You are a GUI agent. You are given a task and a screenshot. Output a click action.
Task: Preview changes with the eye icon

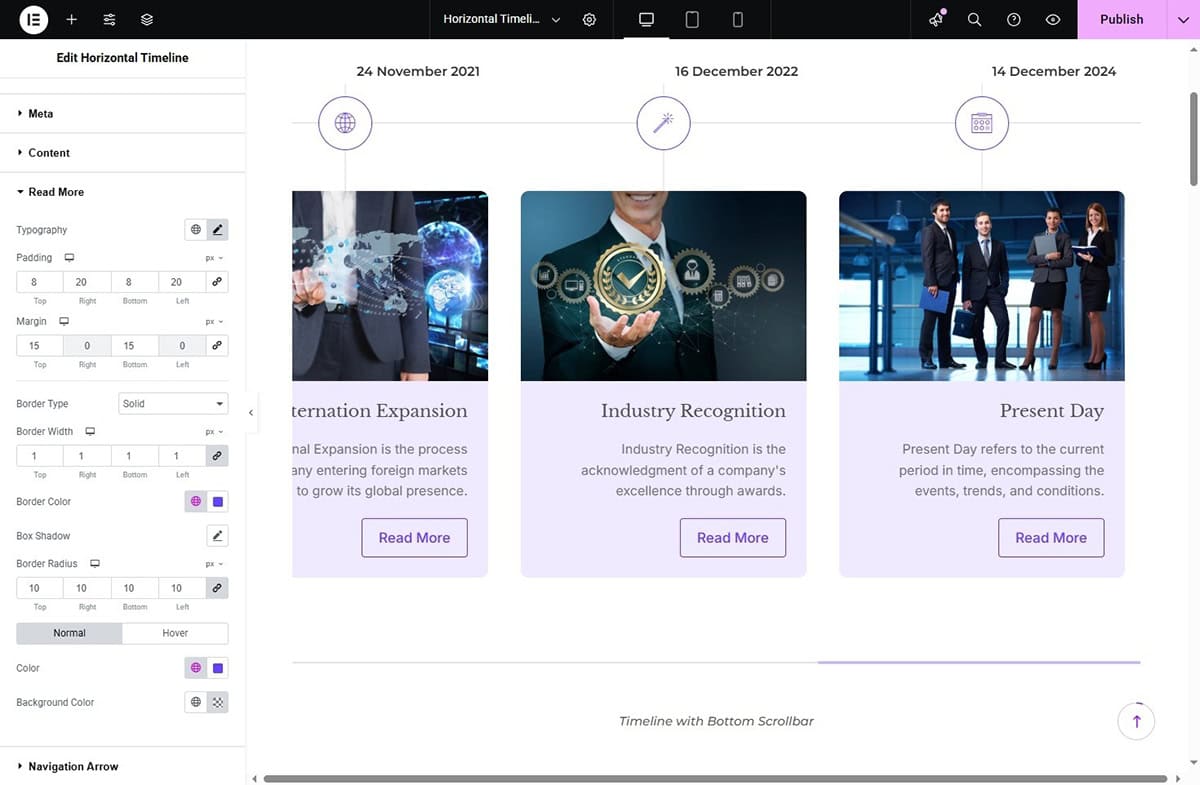[1052, 19]
